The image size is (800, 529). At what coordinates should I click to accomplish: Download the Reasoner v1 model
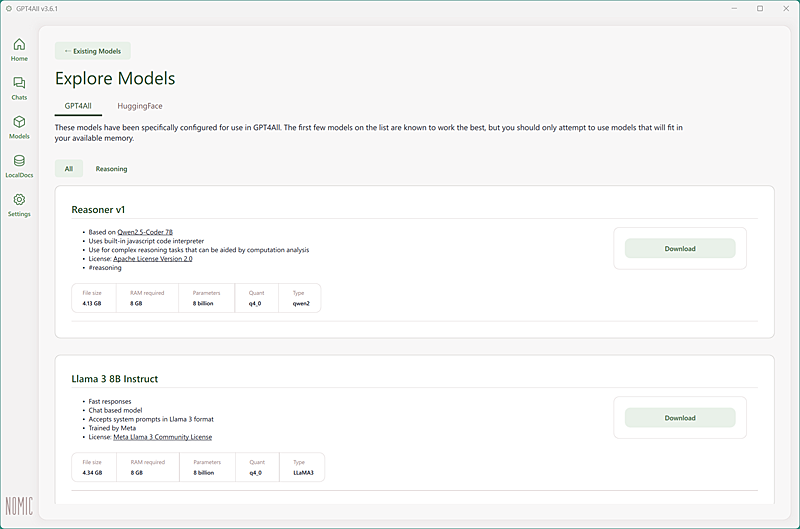(x=680, y=248)
